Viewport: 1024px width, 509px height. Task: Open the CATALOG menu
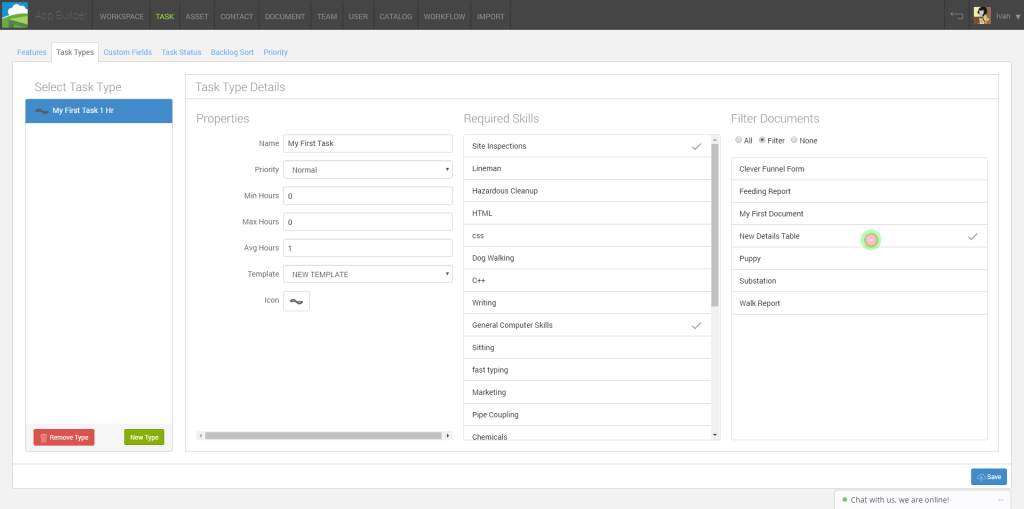pyautogui.click(x=396, y=16)
